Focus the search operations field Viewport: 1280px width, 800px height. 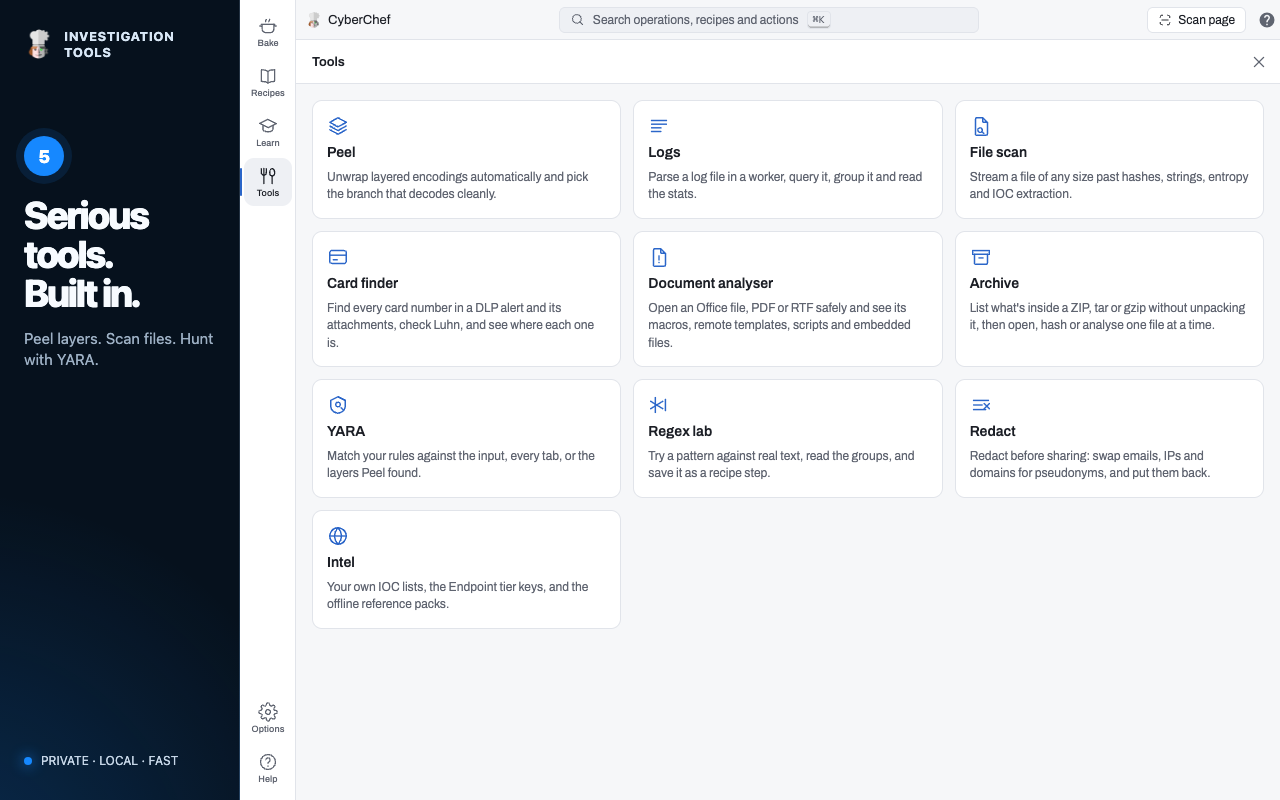768,20
